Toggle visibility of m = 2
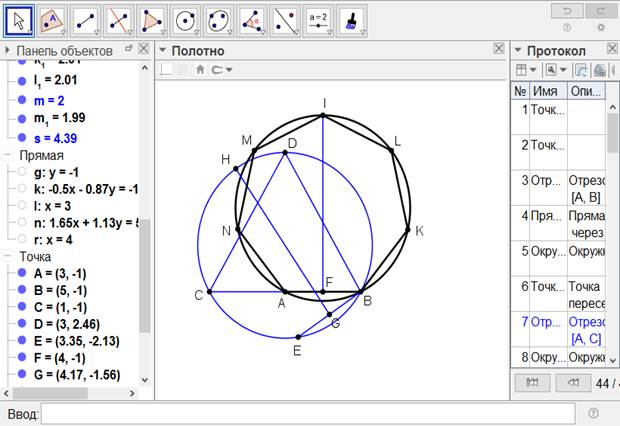The image size is (620, 426). point(22,100)
